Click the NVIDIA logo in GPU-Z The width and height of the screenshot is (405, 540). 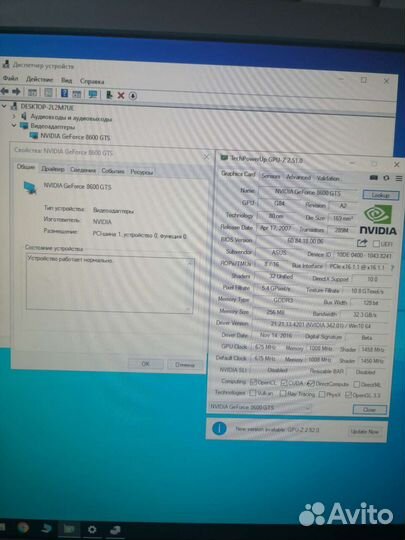tap(378, 219)
